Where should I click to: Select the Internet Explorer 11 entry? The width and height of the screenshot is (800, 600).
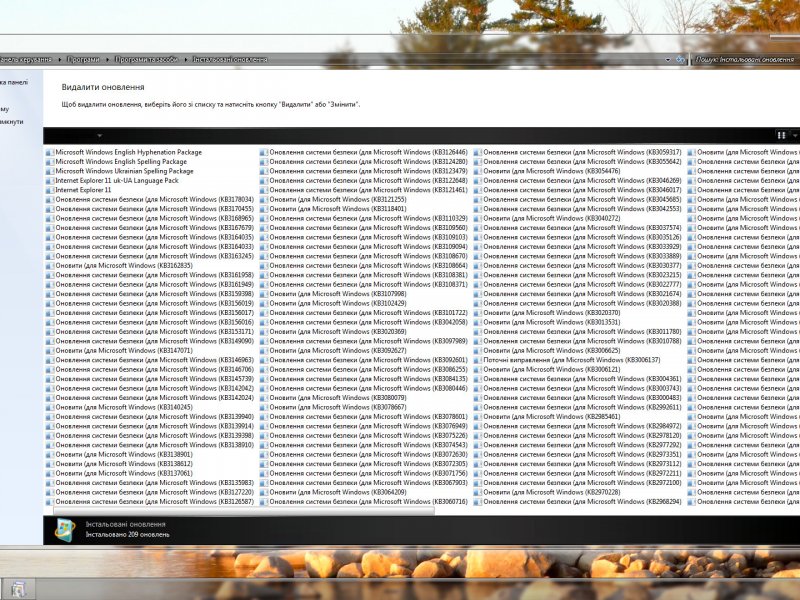(x=83, y=190)
